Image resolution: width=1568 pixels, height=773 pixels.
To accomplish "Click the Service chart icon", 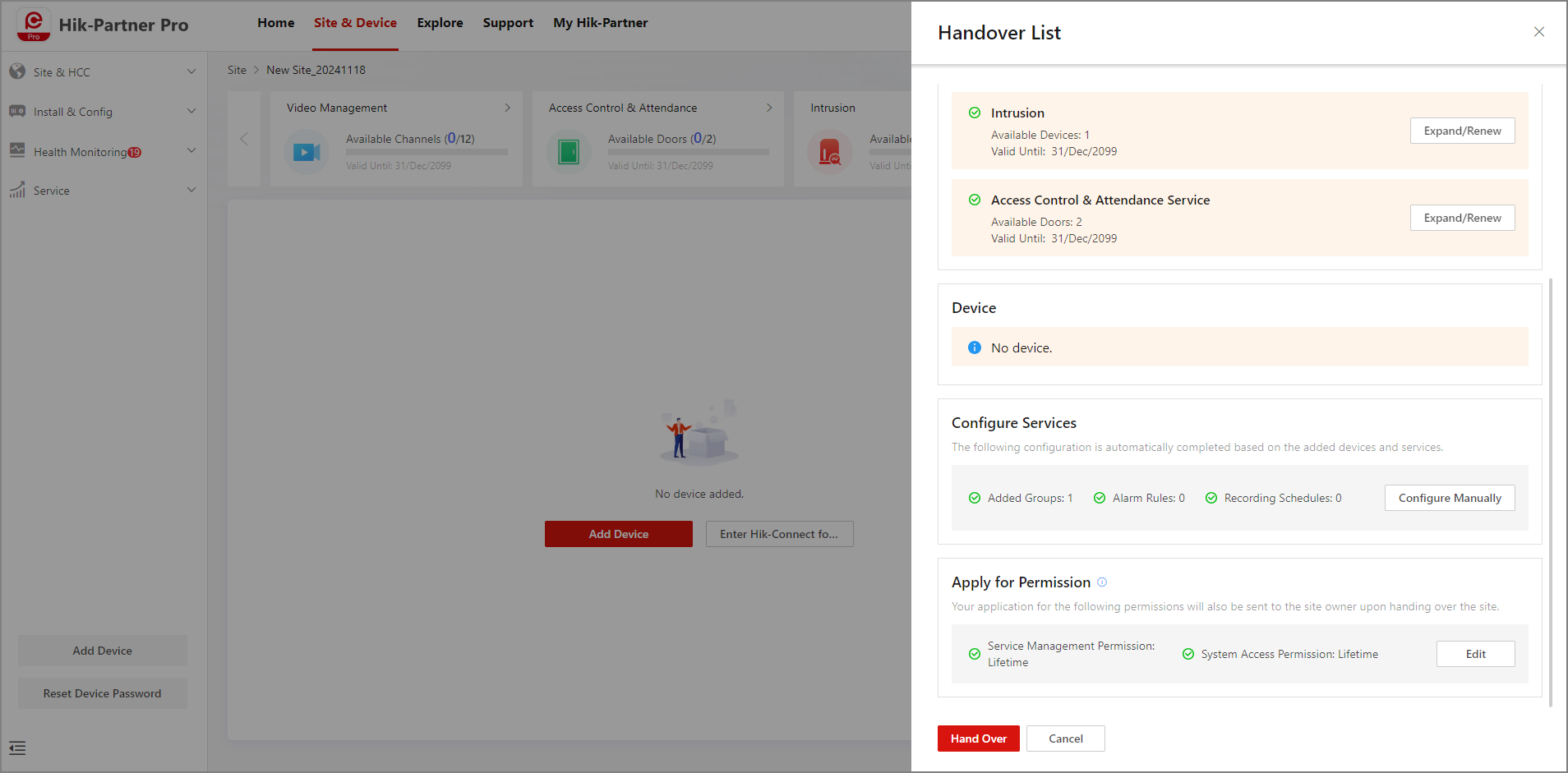I will coord(17,190).
